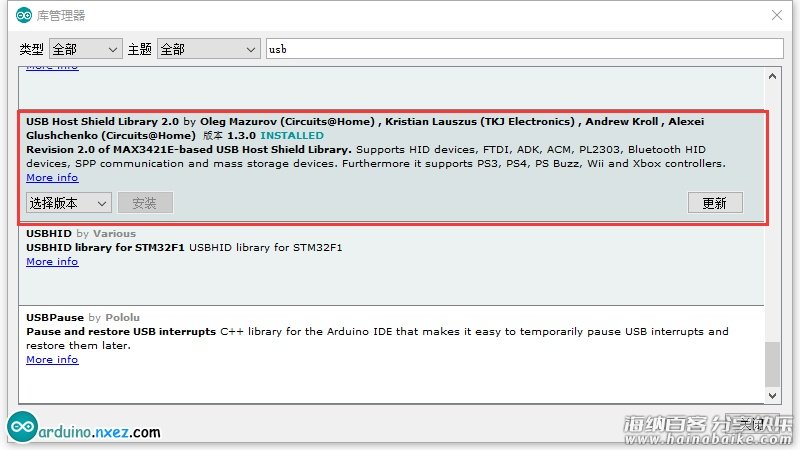The width and height of the screenshot is (800, 450).
Task: Open the 主题 topic dropdown
Action: pyautogui.click(x=209, y=49)
